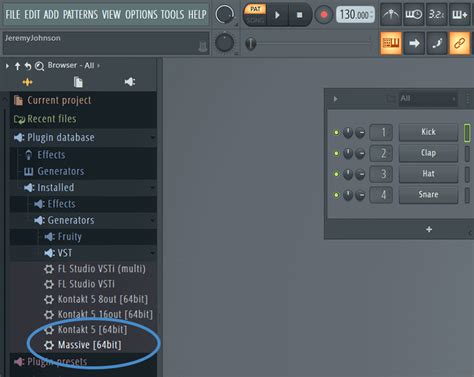Toggle PAT pattern mode button
Screen dimensions: 474x377
pos(255,9)
